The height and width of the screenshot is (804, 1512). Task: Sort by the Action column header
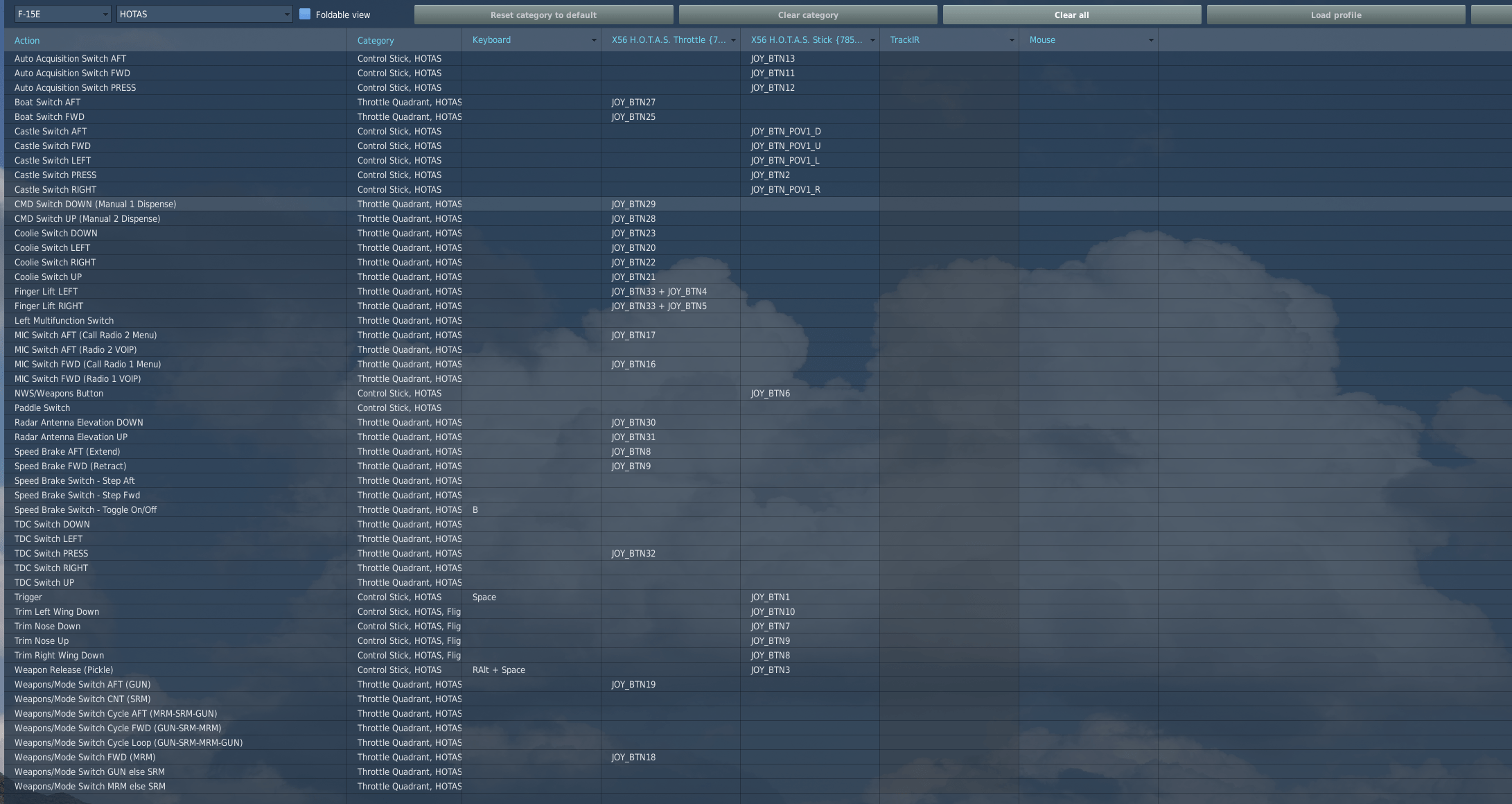(x=27, y=40)
